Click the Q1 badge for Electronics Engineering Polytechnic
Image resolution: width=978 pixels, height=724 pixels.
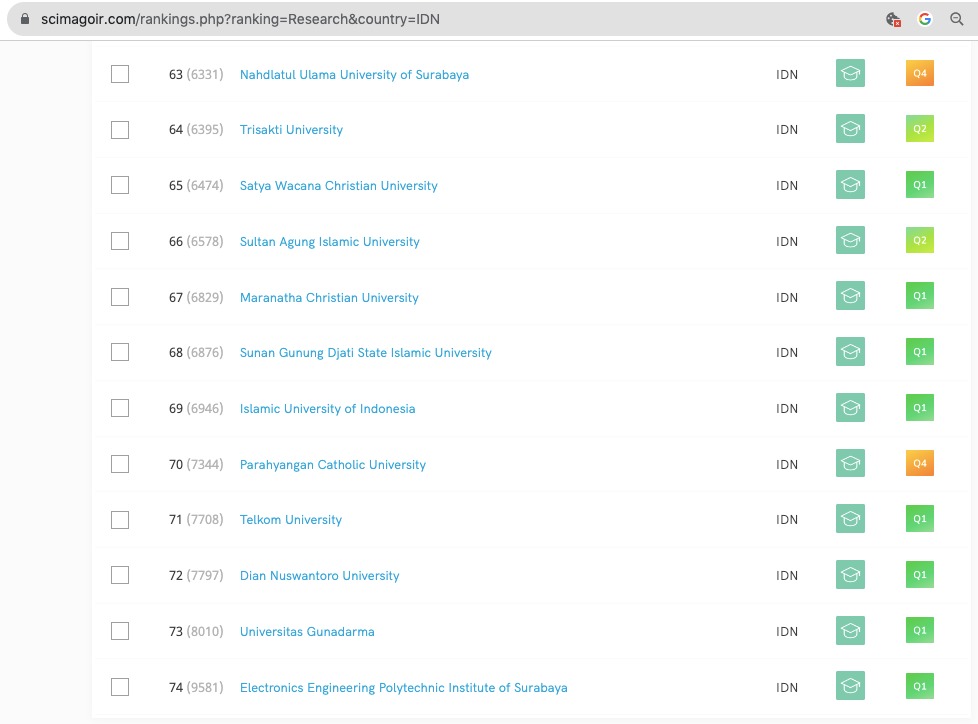pyautogui.click(x=920, y=686)
